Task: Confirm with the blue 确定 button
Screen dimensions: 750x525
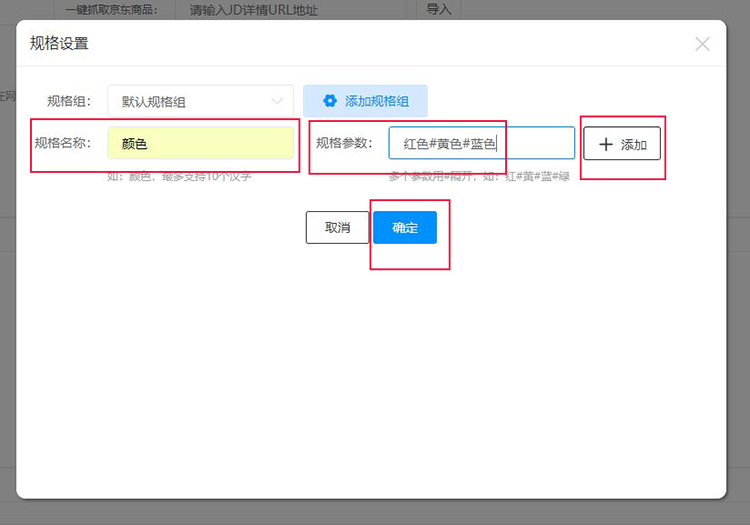Action: (x=405, y=228)
